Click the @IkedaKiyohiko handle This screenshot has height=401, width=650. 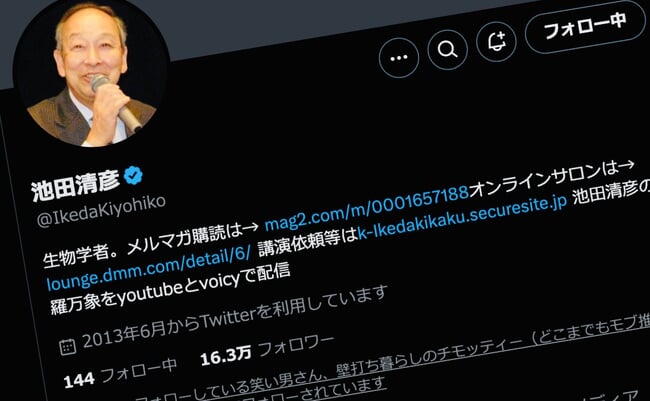(x=102, y=211)
